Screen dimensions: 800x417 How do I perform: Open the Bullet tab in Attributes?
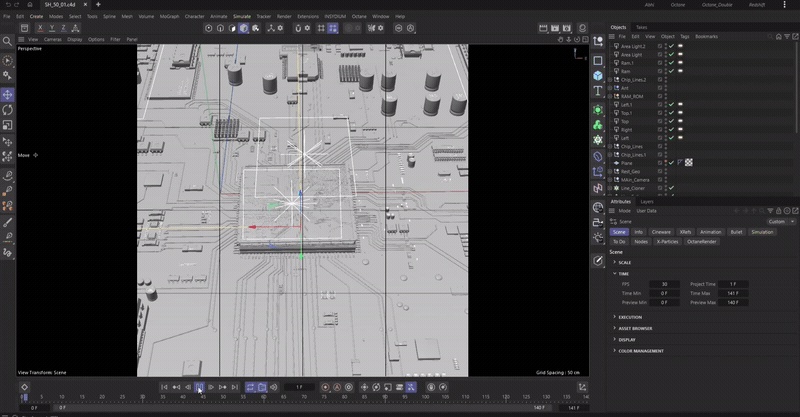tap(736, 232)
